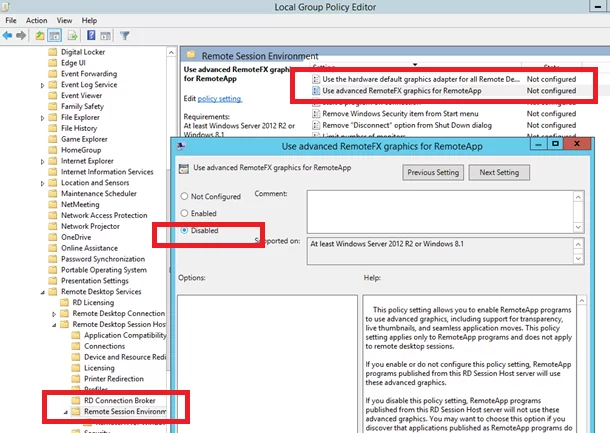Collapse the Remote Desktop Services tree node
Screen dimensions: 610x433
point(42,292)
